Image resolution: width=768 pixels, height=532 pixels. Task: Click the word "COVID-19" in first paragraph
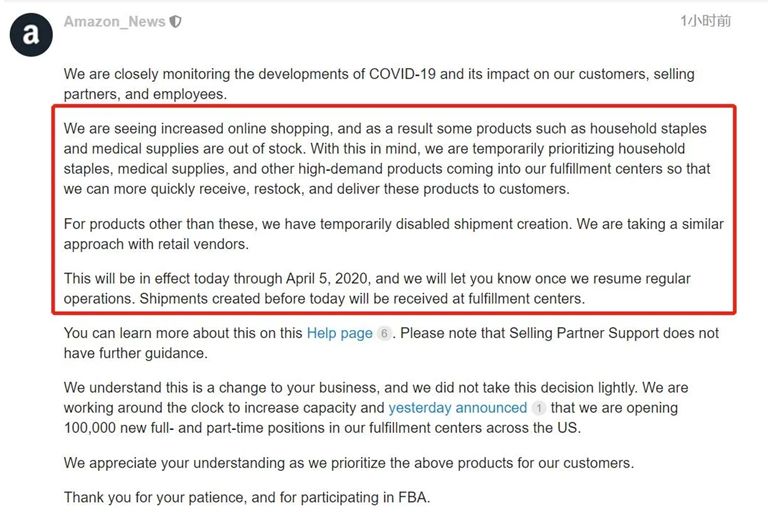(408, 74)
